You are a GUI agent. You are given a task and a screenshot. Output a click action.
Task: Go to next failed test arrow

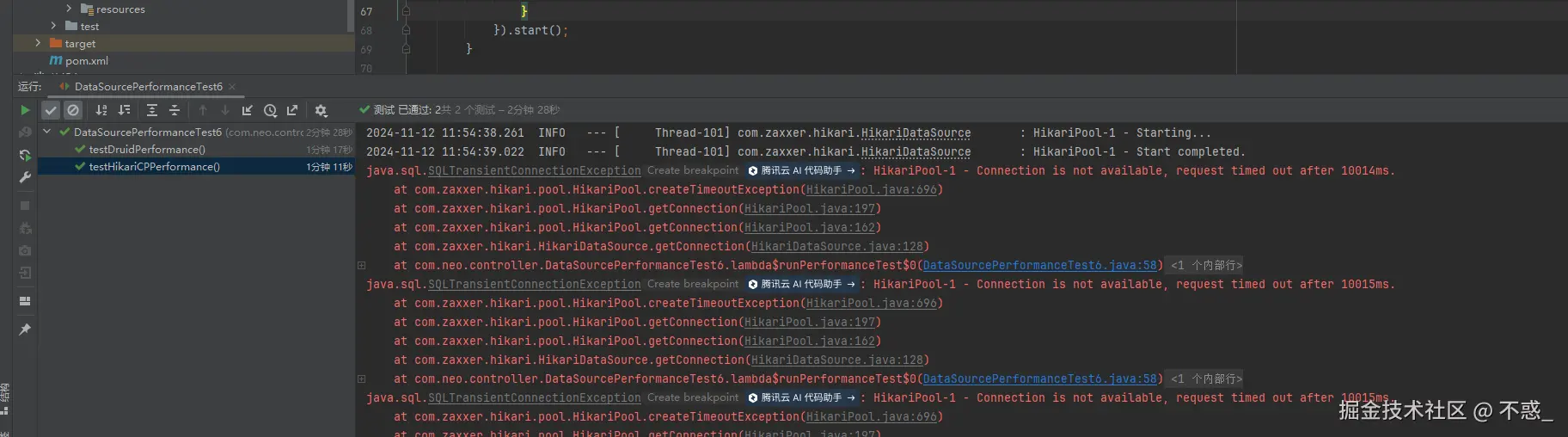pyautogui.click(x=225, y=110)
